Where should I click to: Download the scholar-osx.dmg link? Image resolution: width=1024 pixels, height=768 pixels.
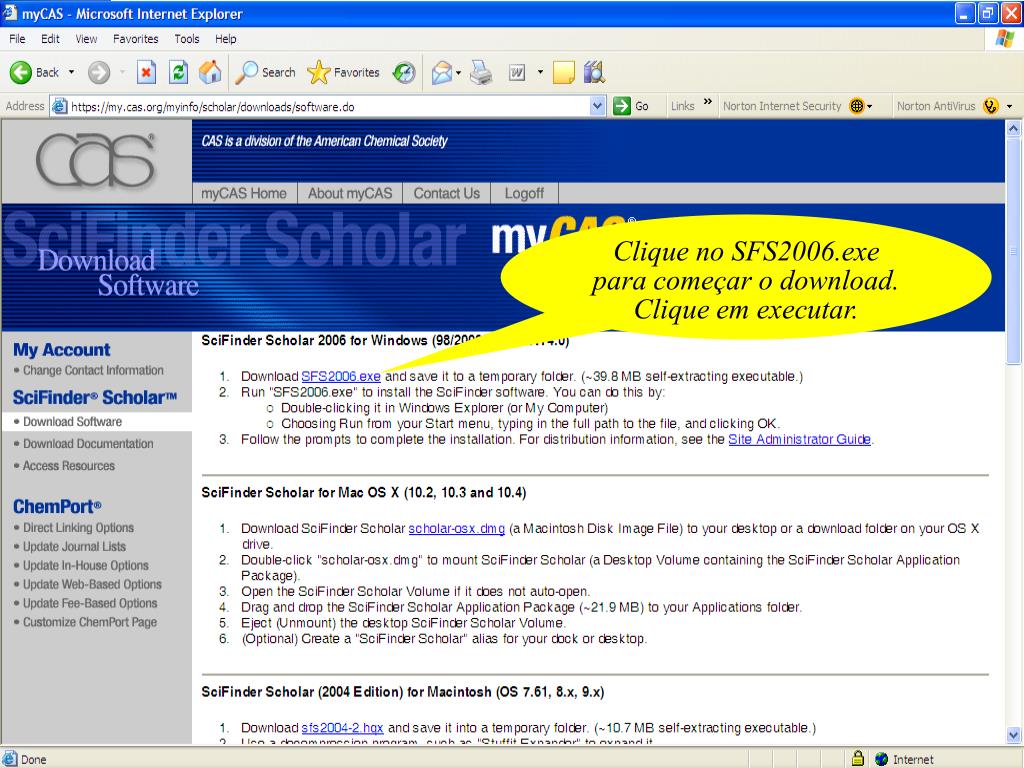[456, 528]
